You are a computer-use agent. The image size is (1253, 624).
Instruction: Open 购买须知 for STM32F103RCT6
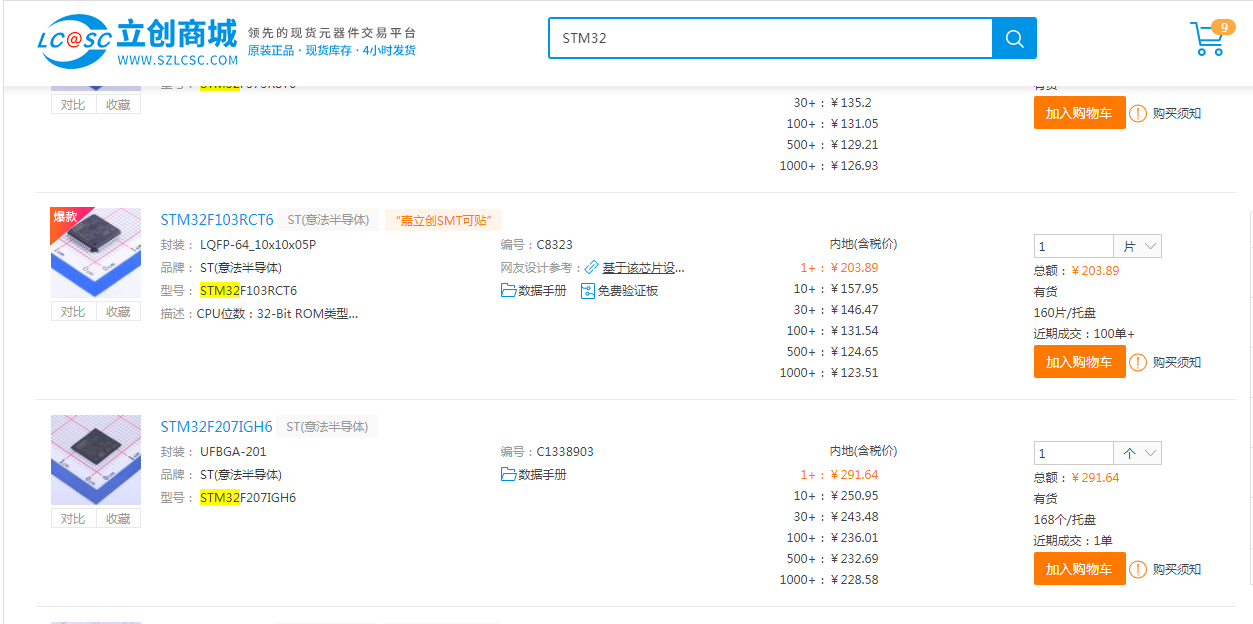click(1177, 362)
